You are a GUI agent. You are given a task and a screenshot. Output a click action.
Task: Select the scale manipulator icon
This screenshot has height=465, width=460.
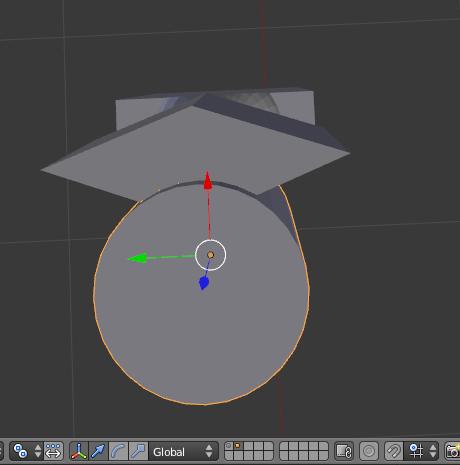[138, 451]
